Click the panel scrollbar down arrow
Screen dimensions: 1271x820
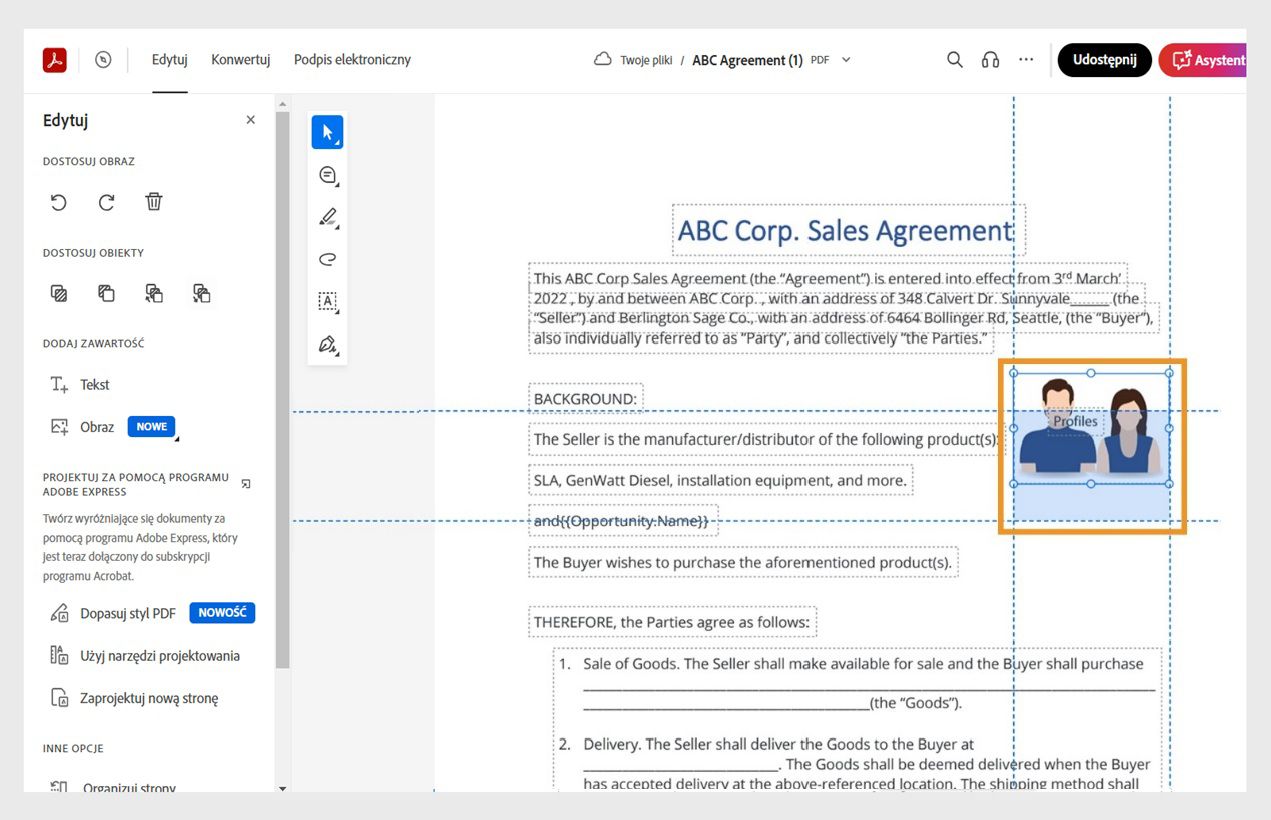pos(283,789)
